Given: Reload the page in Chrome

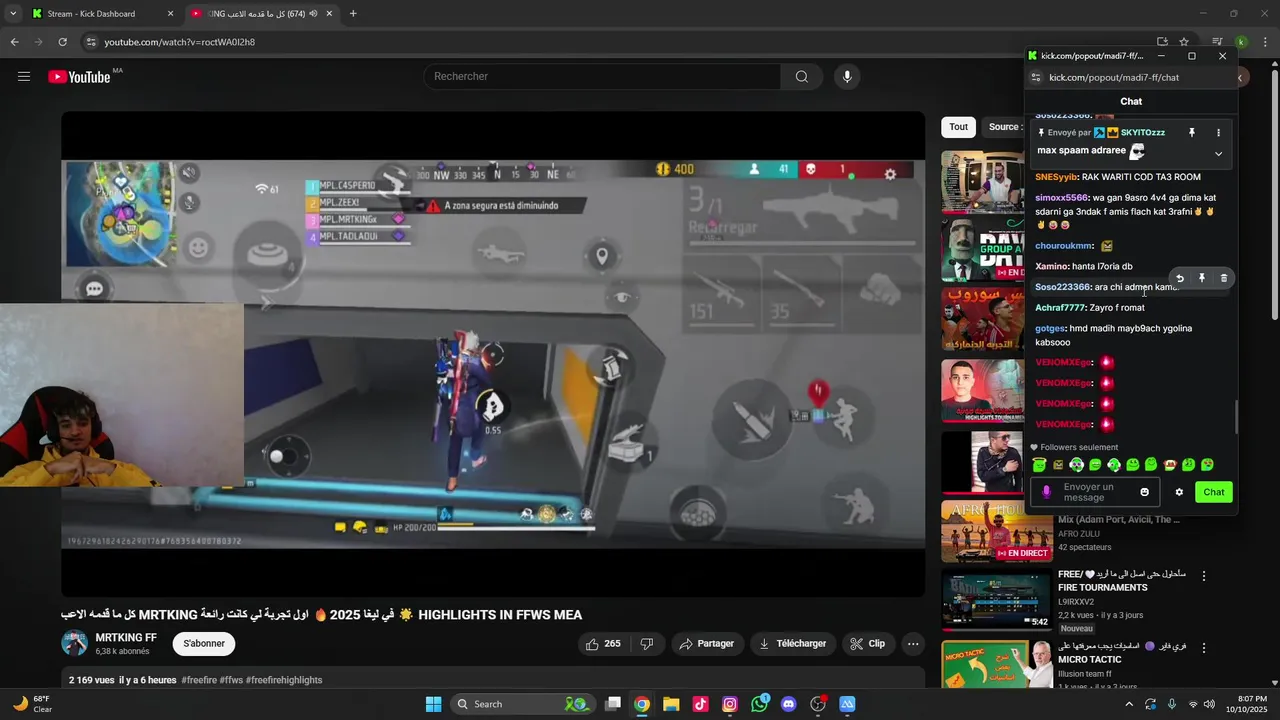Looking at the screenshot, I should point(62,42).
